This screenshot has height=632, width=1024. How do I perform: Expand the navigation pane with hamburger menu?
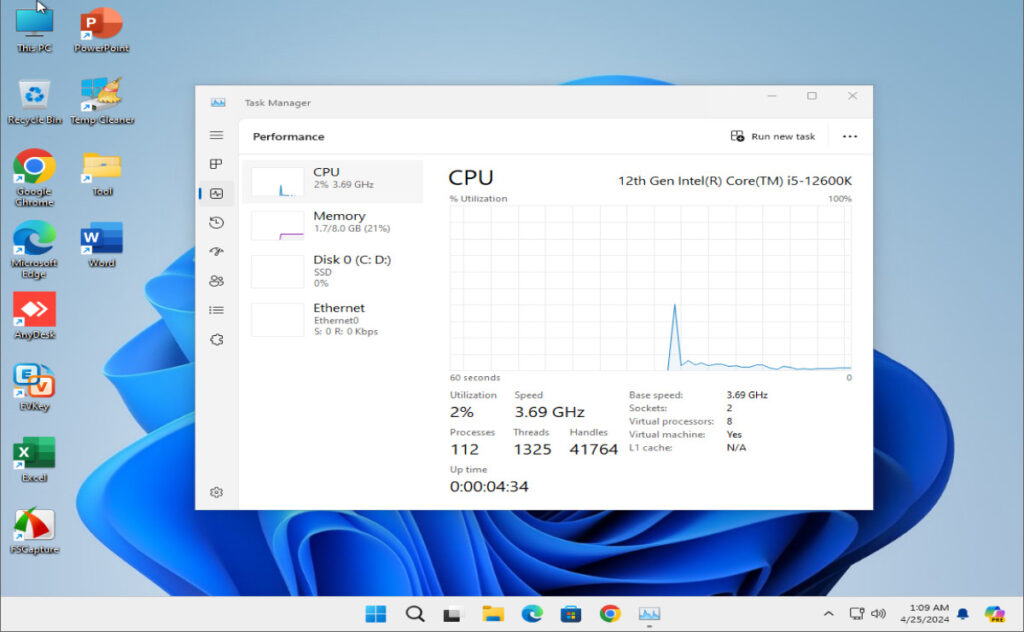(x=215, y=135)
